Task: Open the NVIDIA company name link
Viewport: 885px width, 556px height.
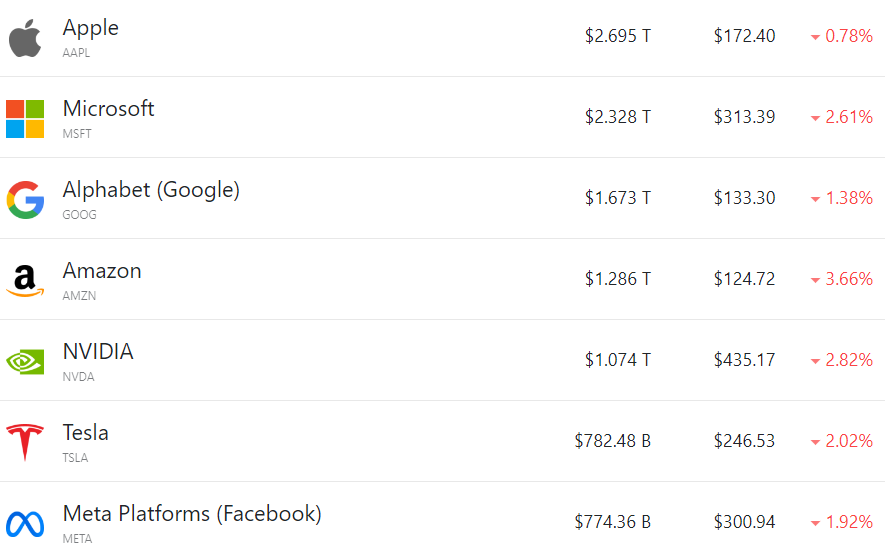Action: (98, 352)
